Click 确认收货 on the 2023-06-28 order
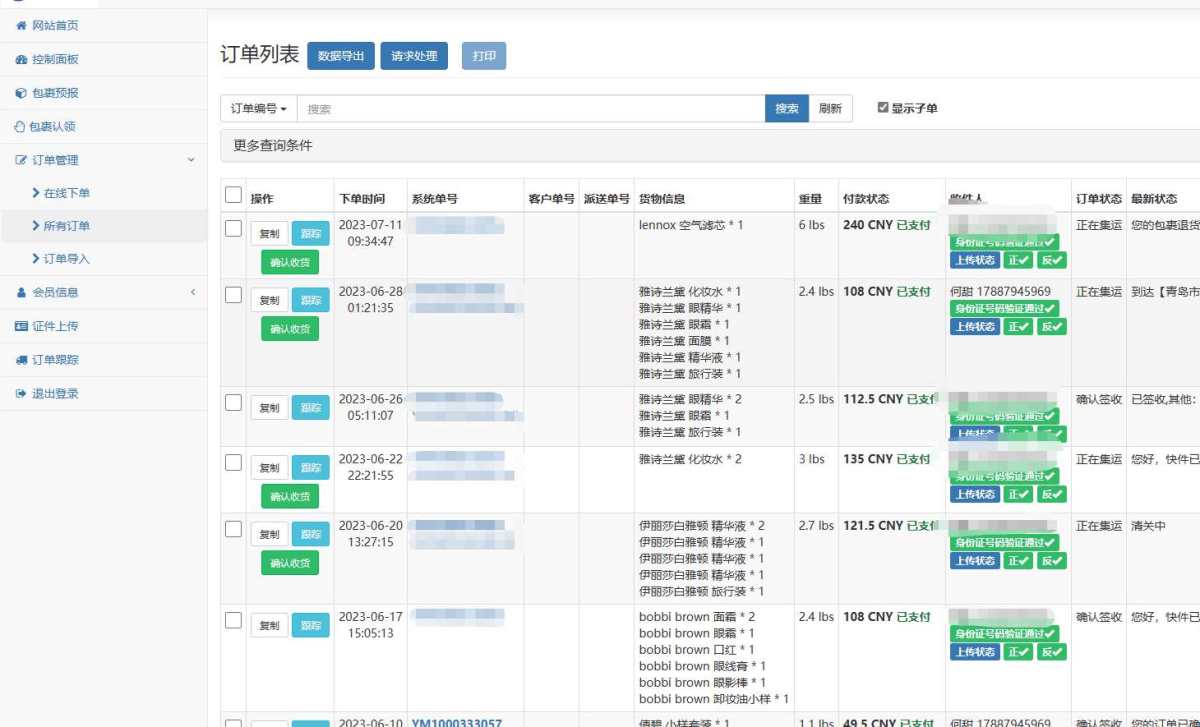This screenshot has width=1200, height=727. (290, 329)
